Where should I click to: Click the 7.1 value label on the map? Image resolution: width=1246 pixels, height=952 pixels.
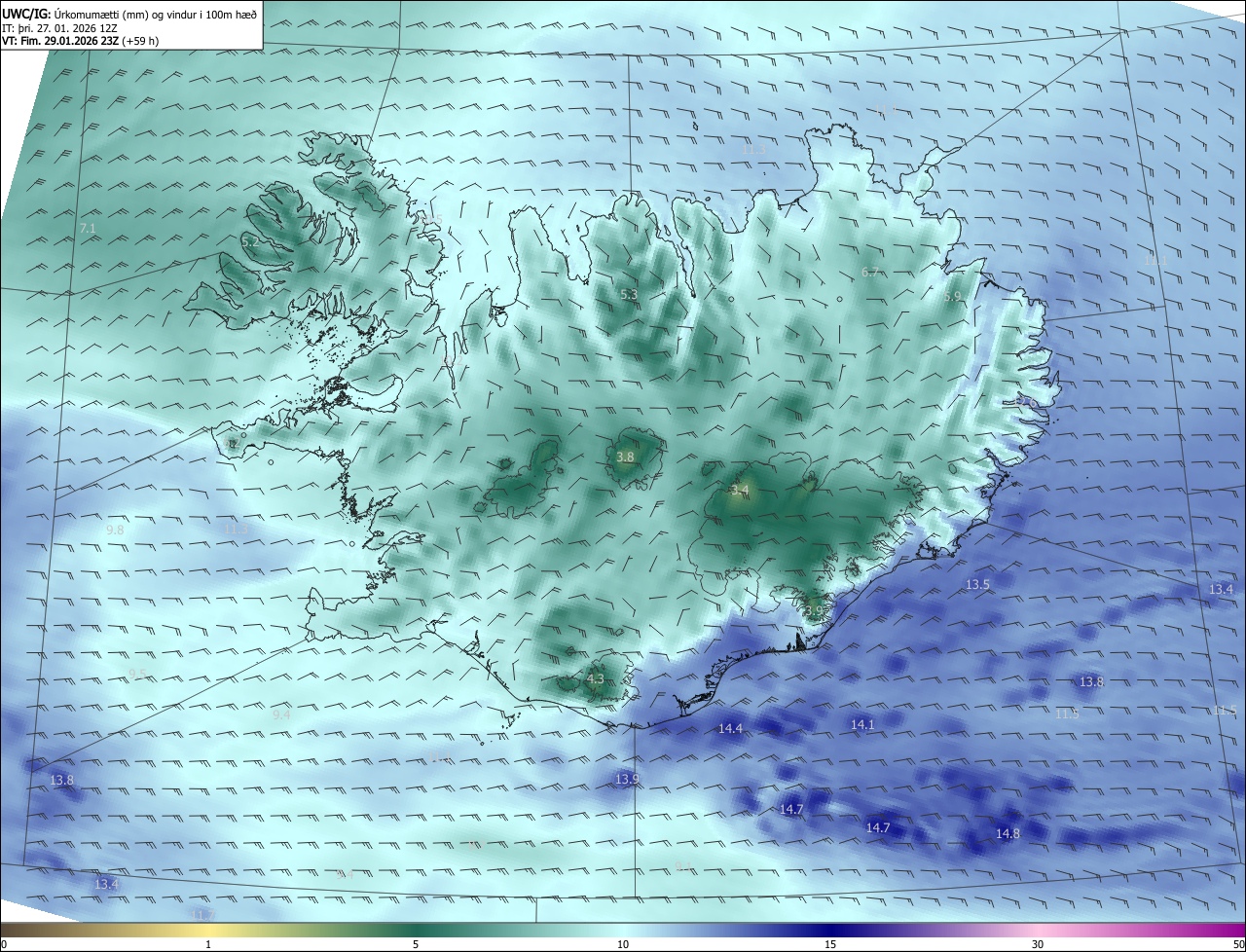coord(88,228)
